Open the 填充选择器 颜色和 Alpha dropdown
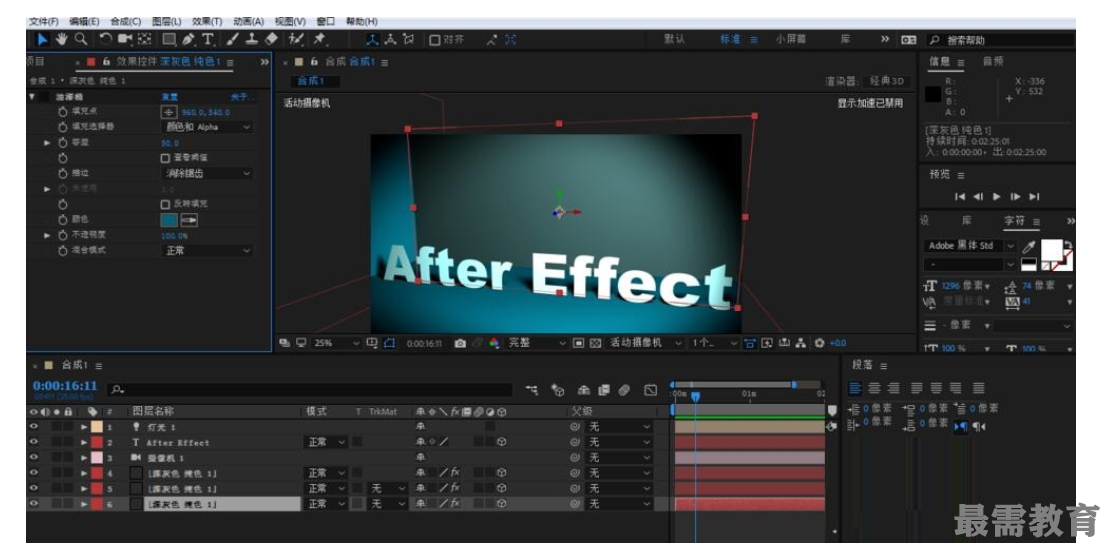This screenshot has width=1106, height=560. [207, 128]
